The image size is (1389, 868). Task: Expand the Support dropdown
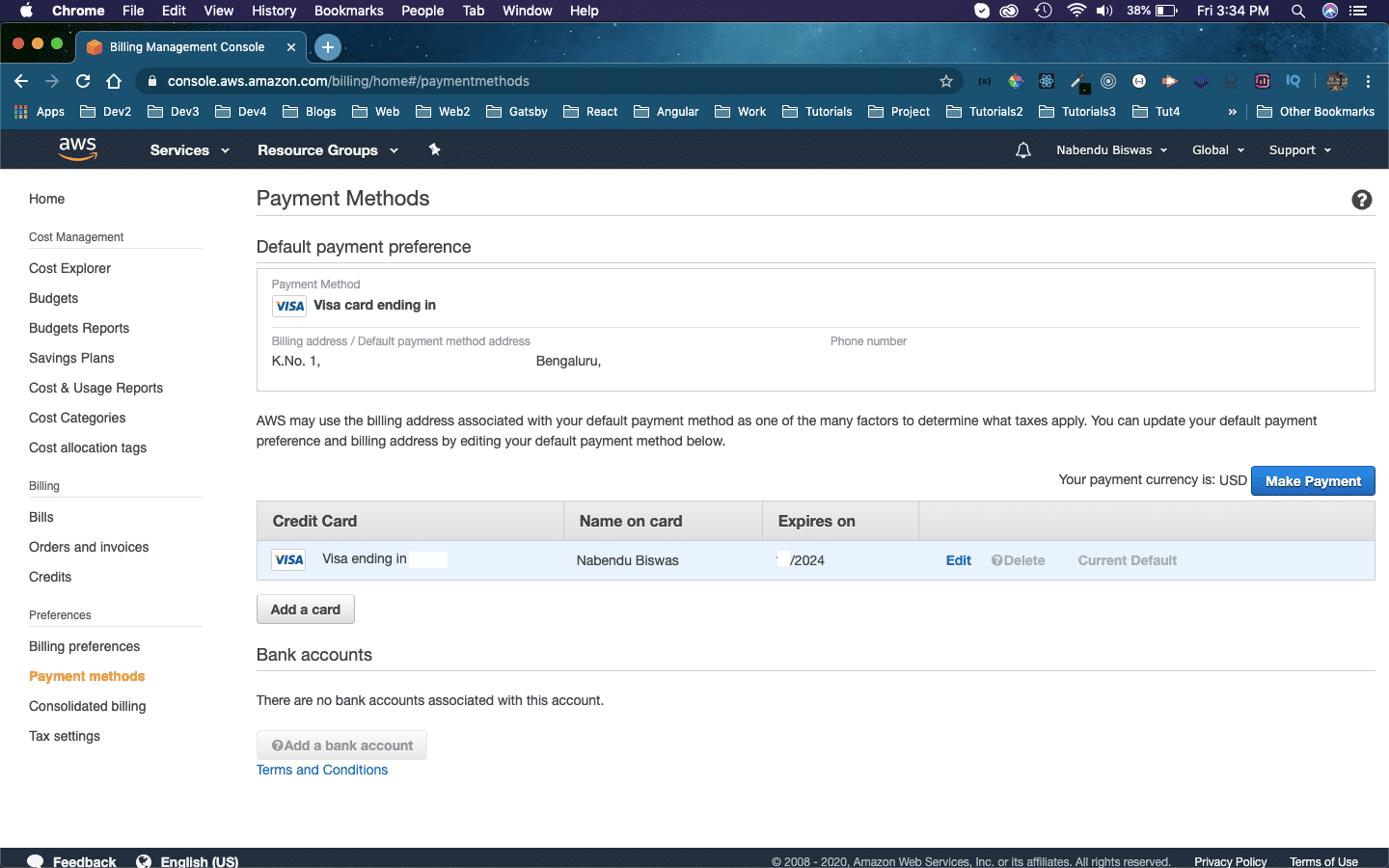(1300, 150)
